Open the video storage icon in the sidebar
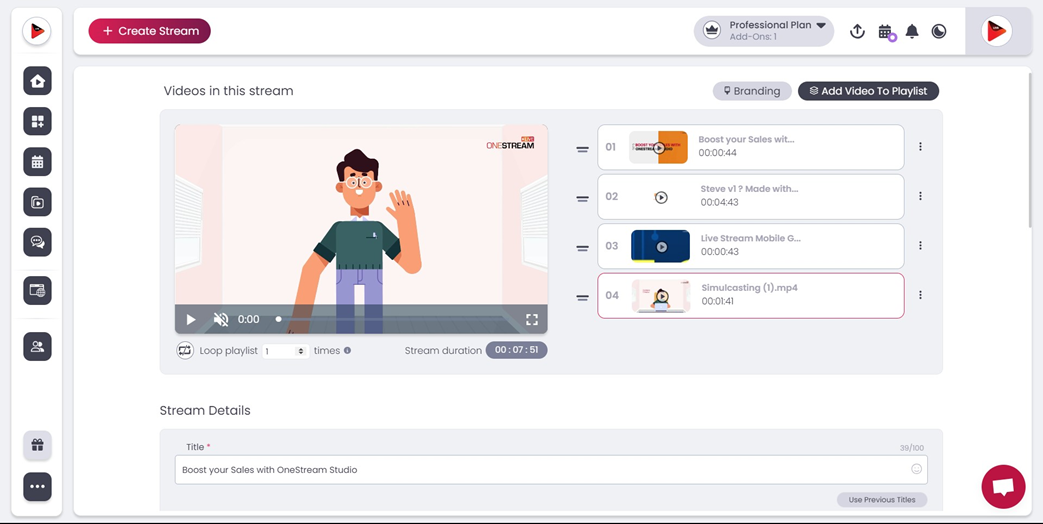The height and width of the screenshot is (524, 1043). (37, 202)
